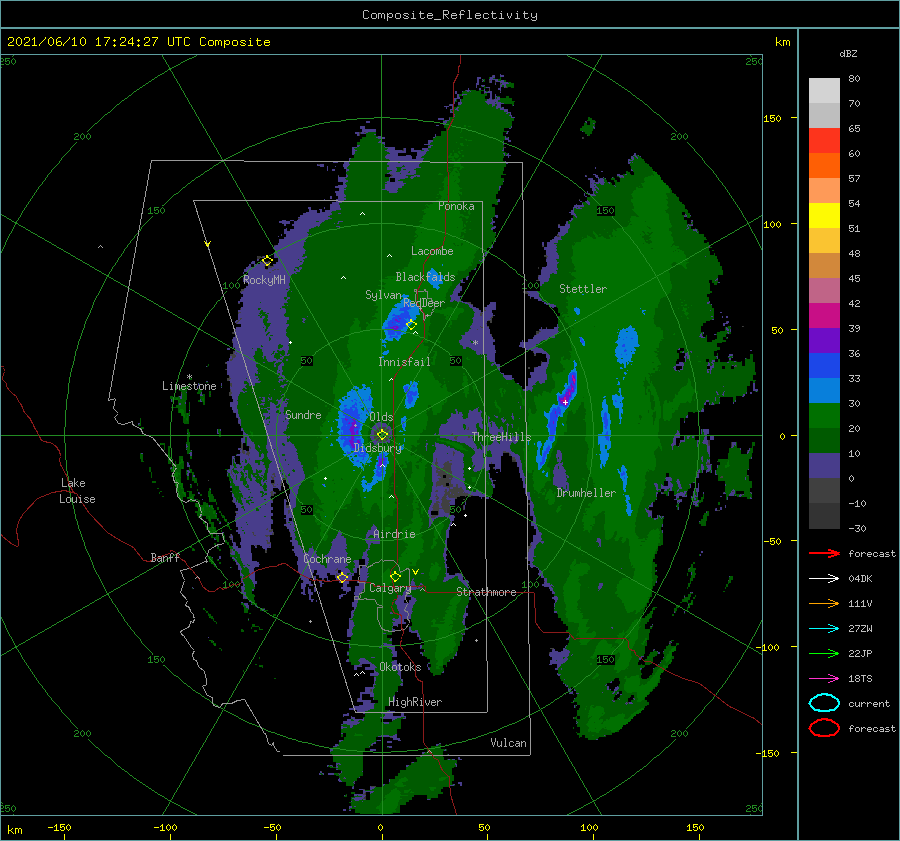Click the Cochrane city label
900x841 pixels.
point(327,559)
